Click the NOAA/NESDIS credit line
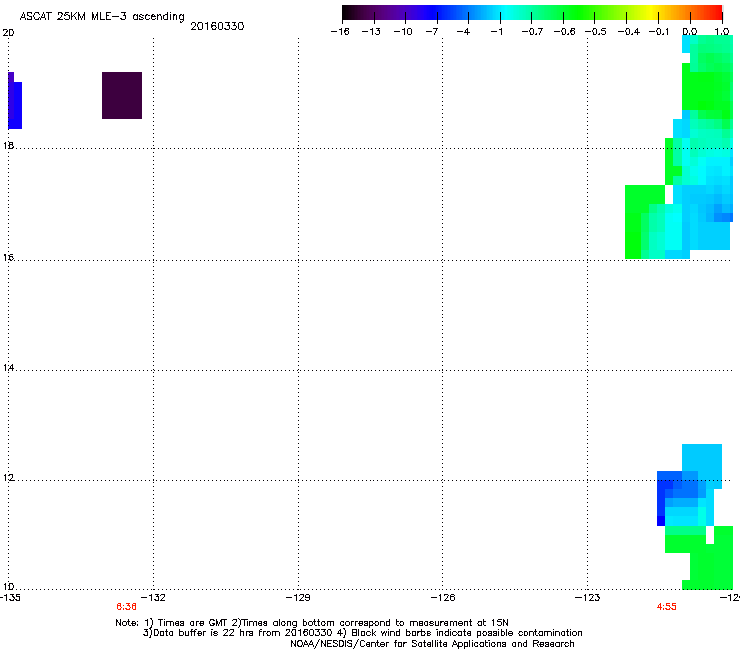Screen dimensions: 740x650 (432, 644)
